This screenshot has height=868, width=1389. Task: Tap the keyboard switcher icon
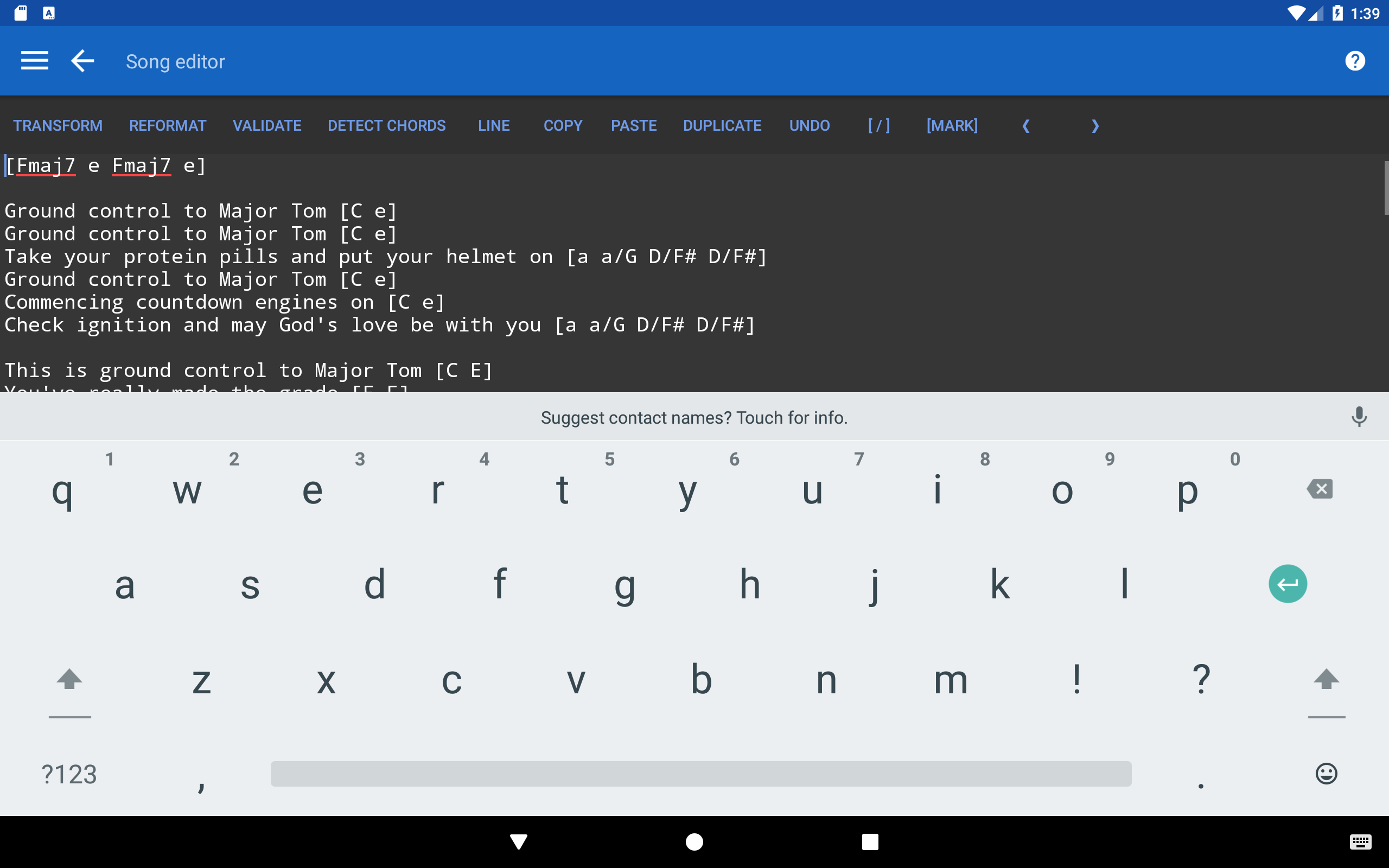point(1360,842)
